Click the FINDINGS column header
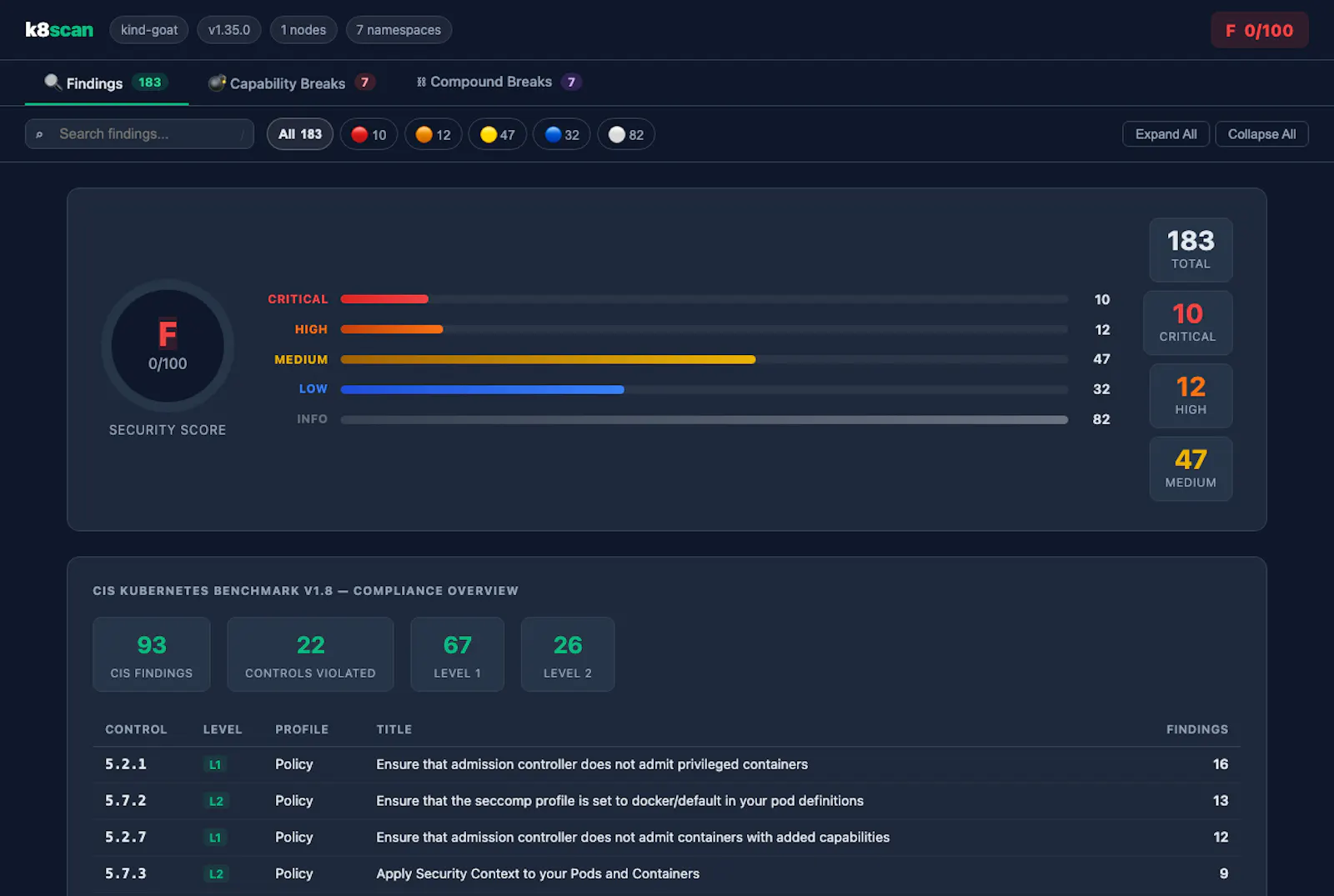 coord(1197,729)
